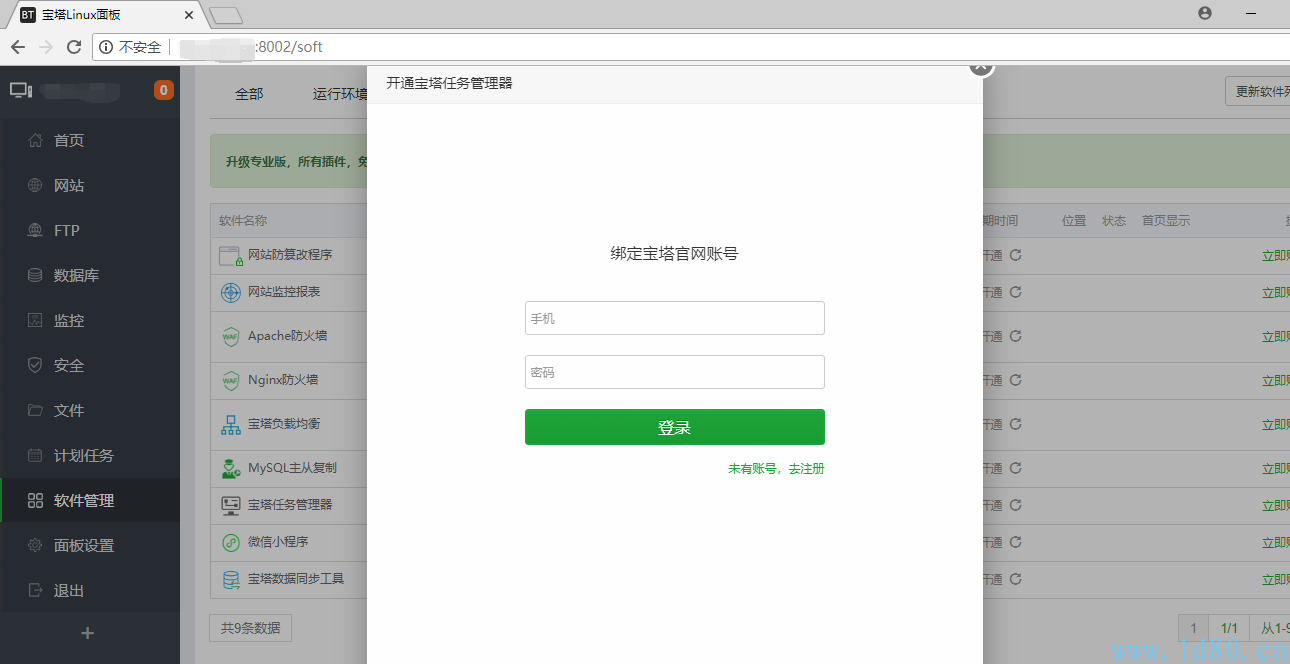Image resolution: width=1290 pixels, height=664 pixels.
Task: Click the 软件名称 column header
Action: (243, 221)
